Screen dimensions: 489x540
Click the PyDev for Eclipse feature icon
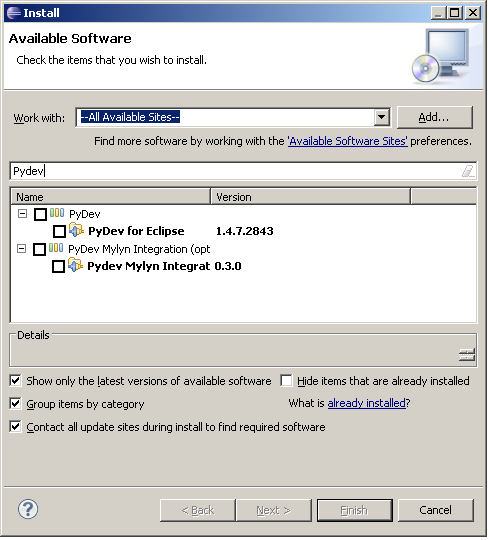pos(76,230)
